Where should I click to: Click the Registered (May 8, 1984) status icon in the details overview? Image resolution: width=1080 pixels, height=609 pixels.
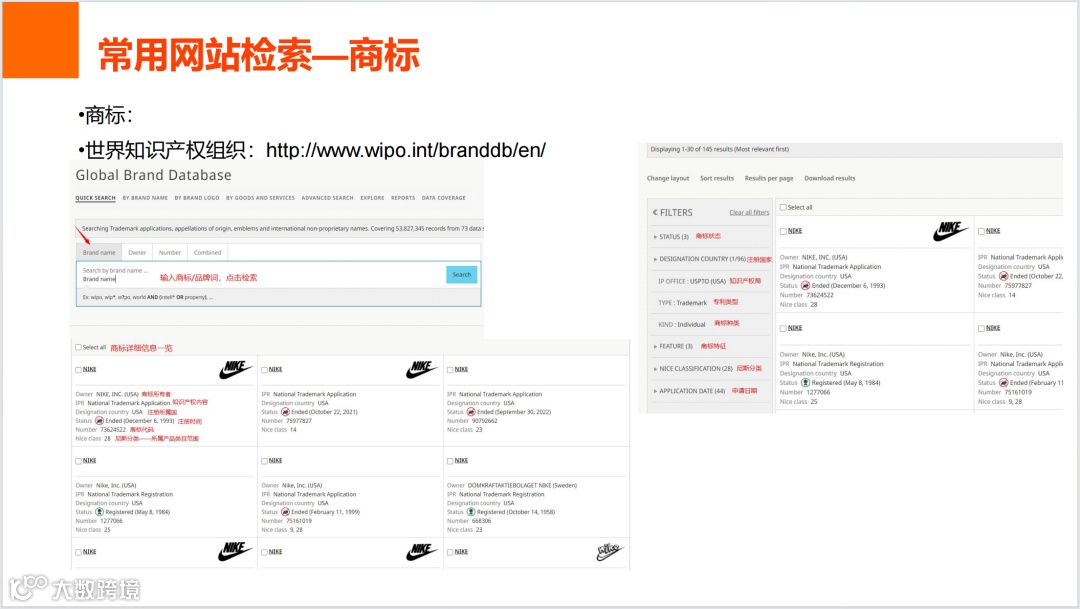click(99, 512)
